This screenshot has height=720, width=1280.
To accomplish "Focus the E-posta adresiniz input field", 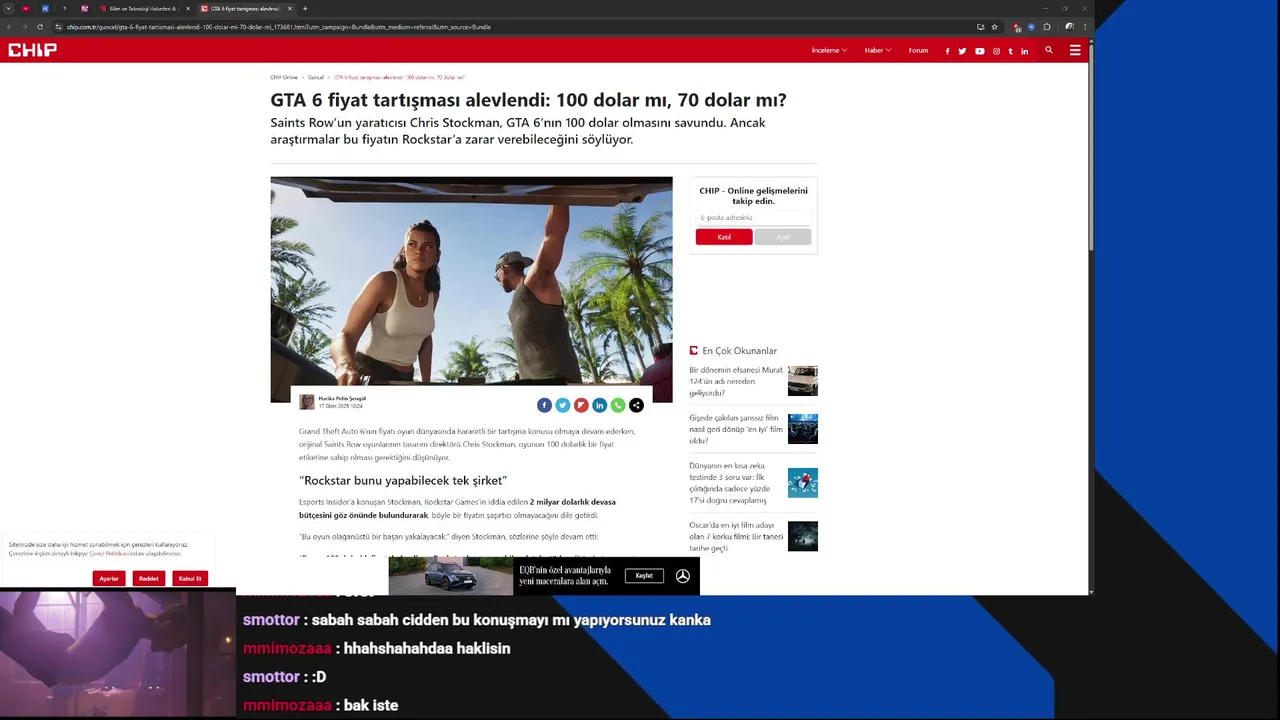I will (x=753, y=217).
